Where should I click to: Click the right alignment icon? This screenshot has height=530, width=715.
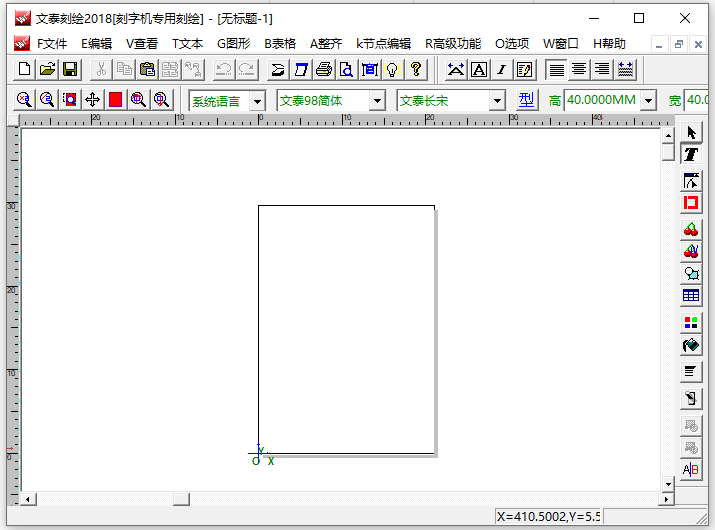click(602, 70)
